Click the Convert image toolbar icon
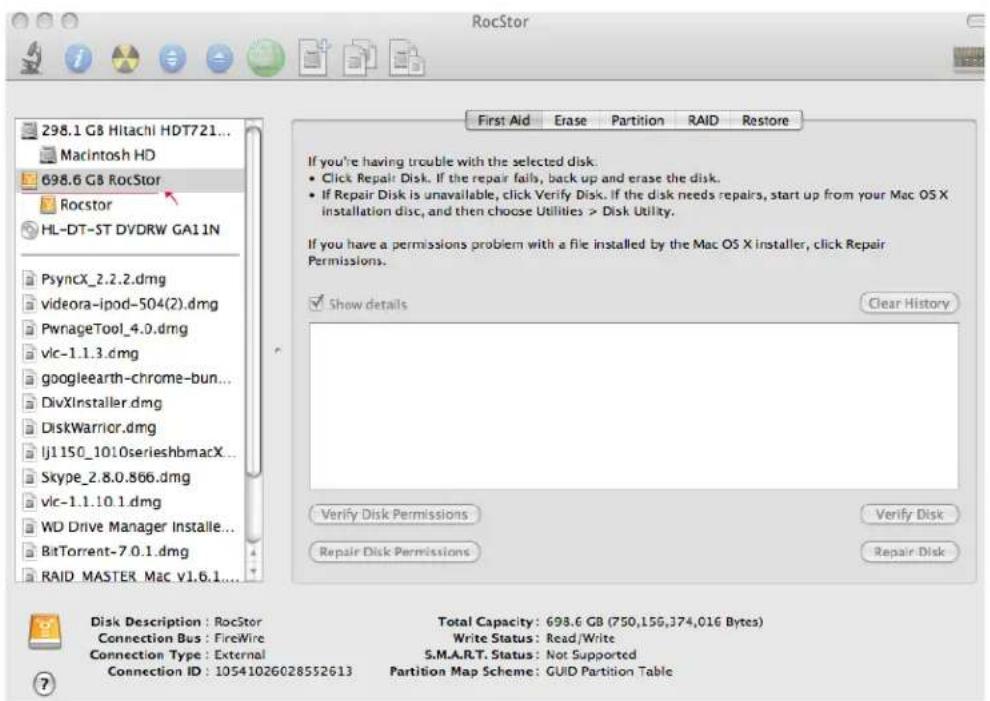Viewport: 990px width, 701px height. click(x=360, y=59)
